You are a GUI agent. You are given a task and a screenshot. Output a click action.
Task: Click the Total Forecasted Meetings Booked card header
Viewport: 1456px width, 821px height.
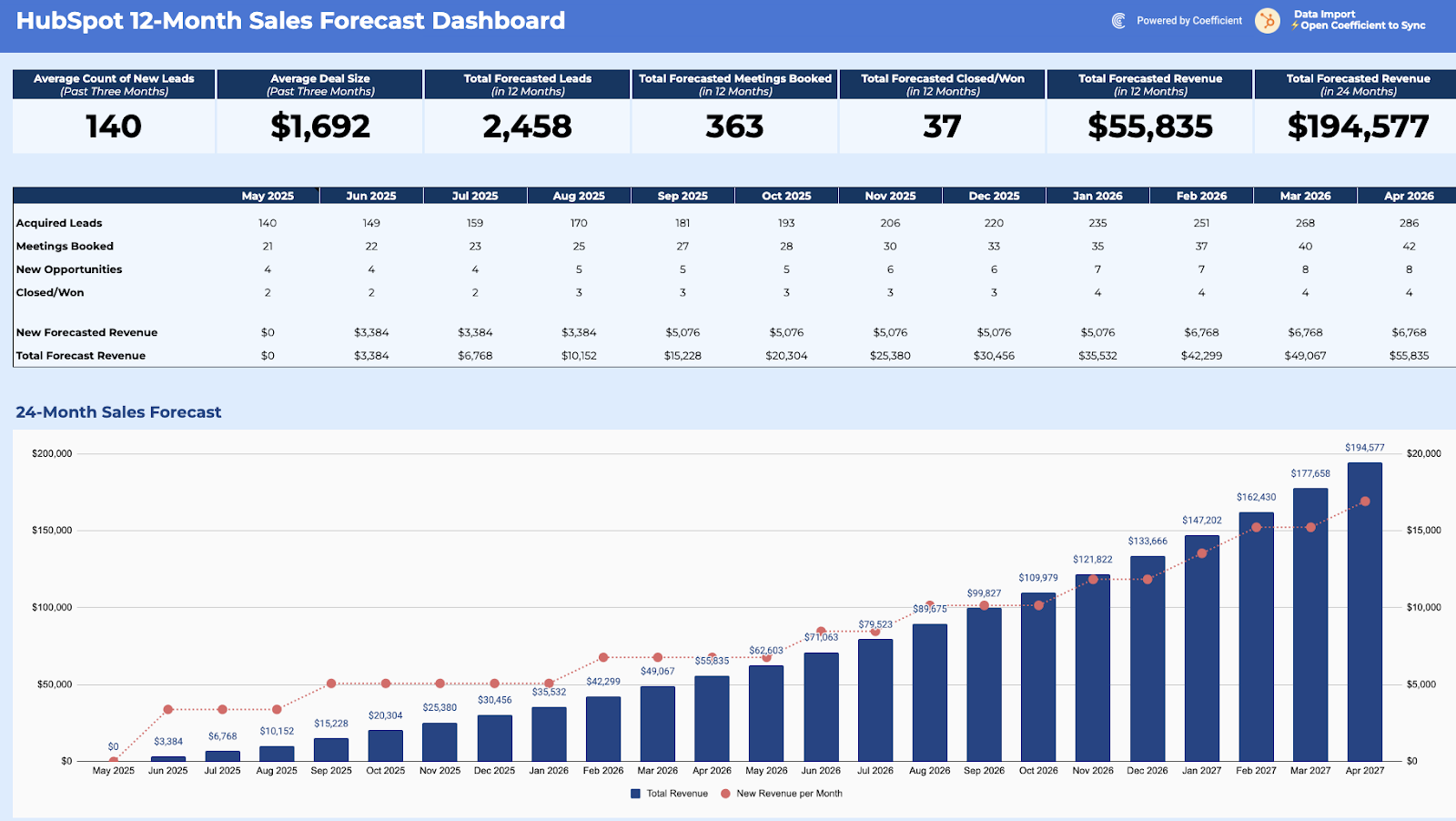click(x=734, y=85)
